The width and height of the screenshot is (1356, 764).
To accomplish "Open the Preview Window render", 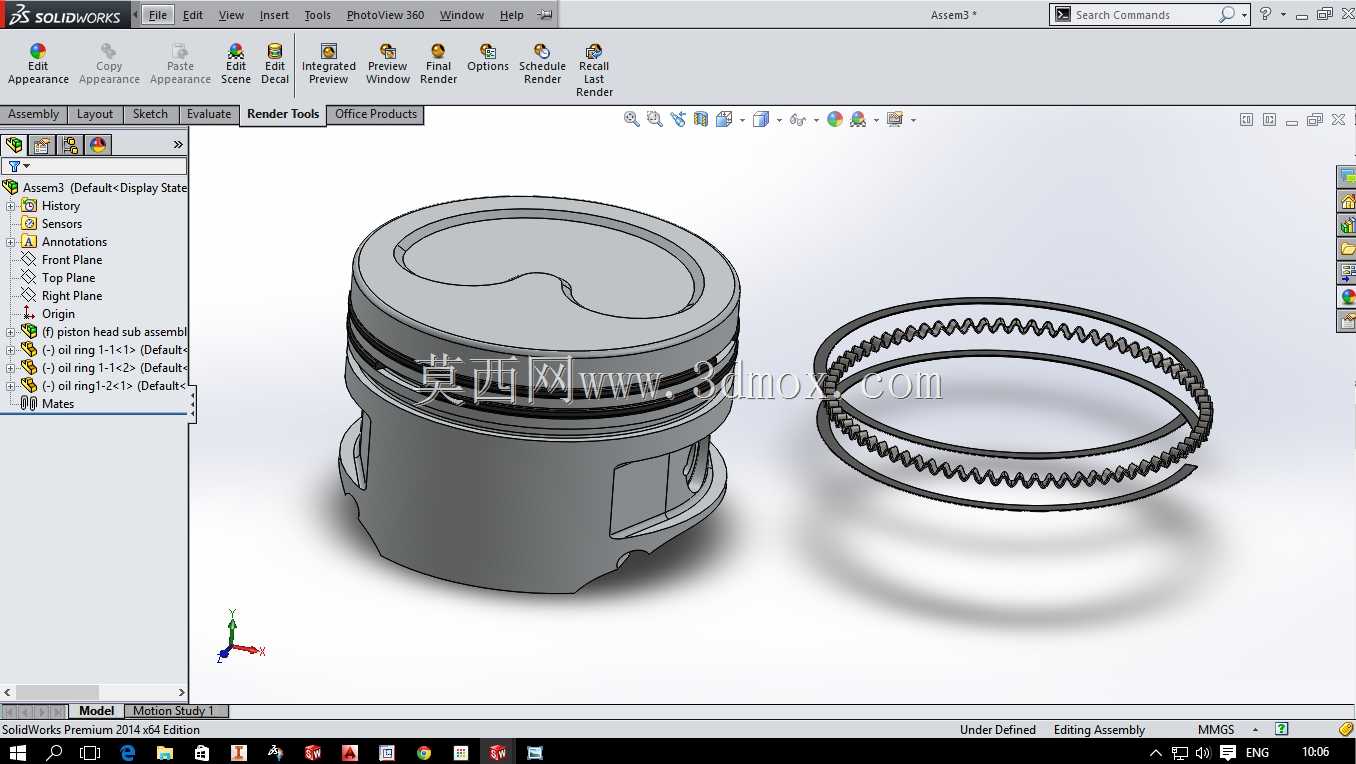I will point(388,64).
